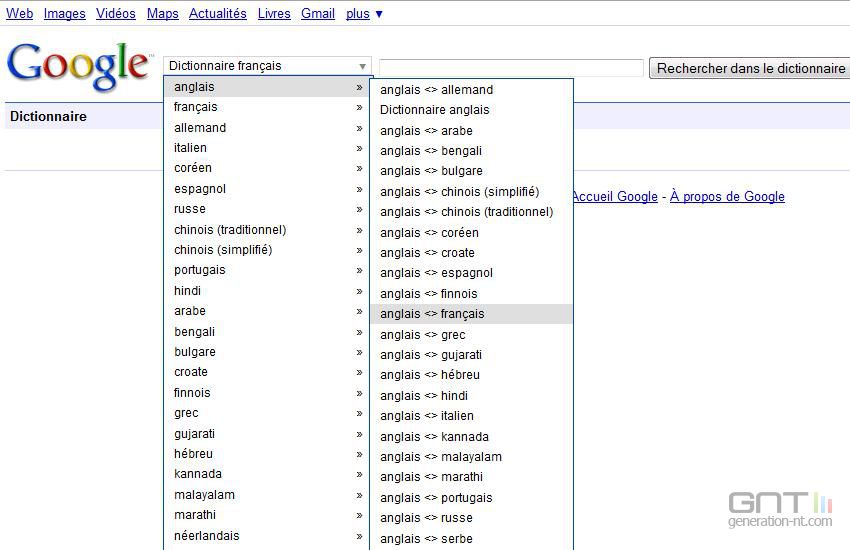Open the Images link in top bar
This screenshot has width=850, height=550.
tap(64, 14)
